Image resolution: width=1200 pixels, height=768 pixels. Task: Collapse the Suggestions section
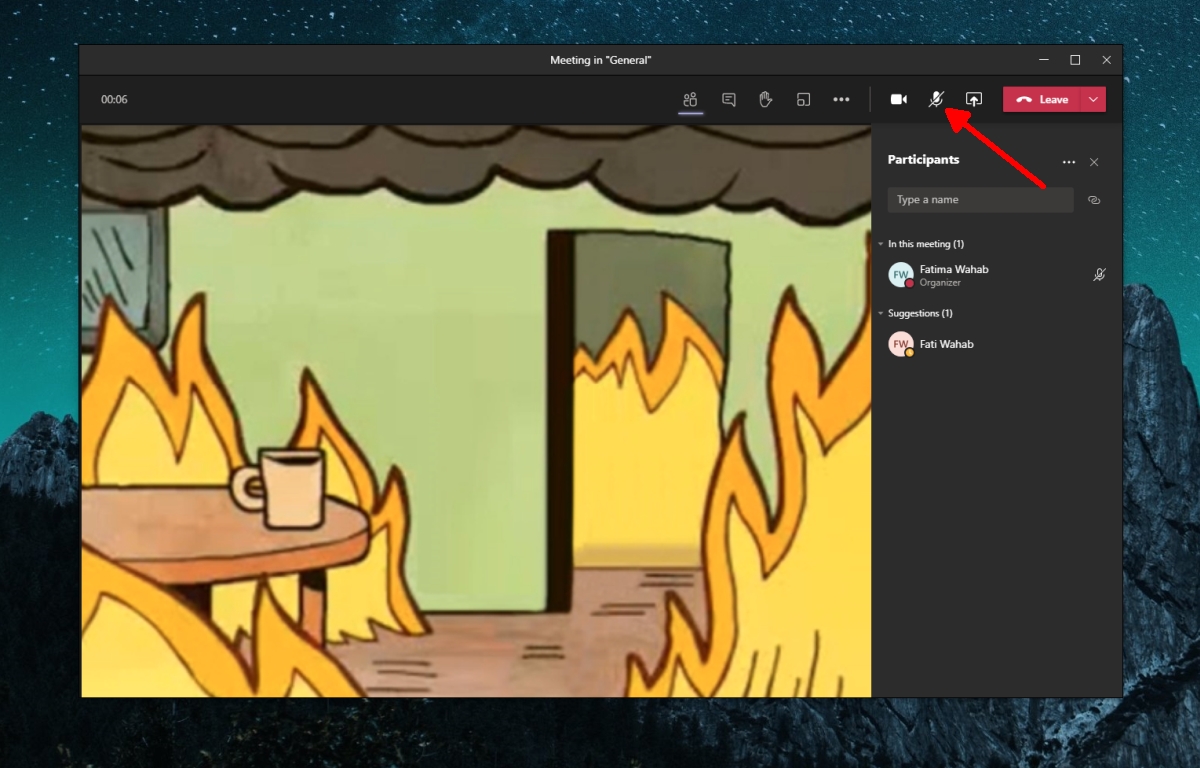881,314
